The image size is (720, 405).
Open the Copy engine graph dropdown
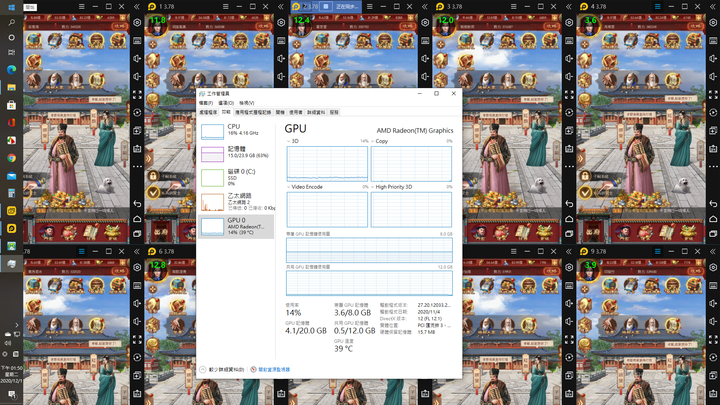click(372, 141)
